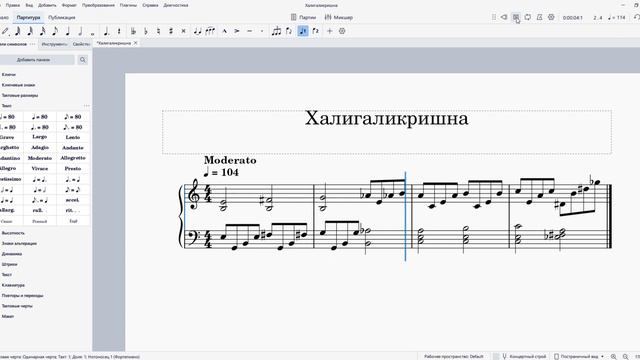
Task: Add a tenuto articulation
Action: [249, 31]
